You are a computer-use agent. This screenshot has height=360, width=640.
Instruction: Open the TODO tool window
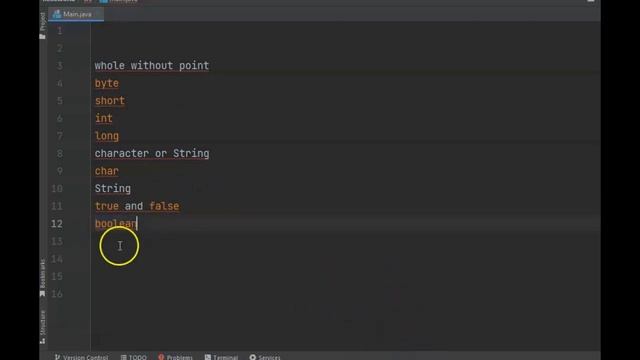[133, 357]
